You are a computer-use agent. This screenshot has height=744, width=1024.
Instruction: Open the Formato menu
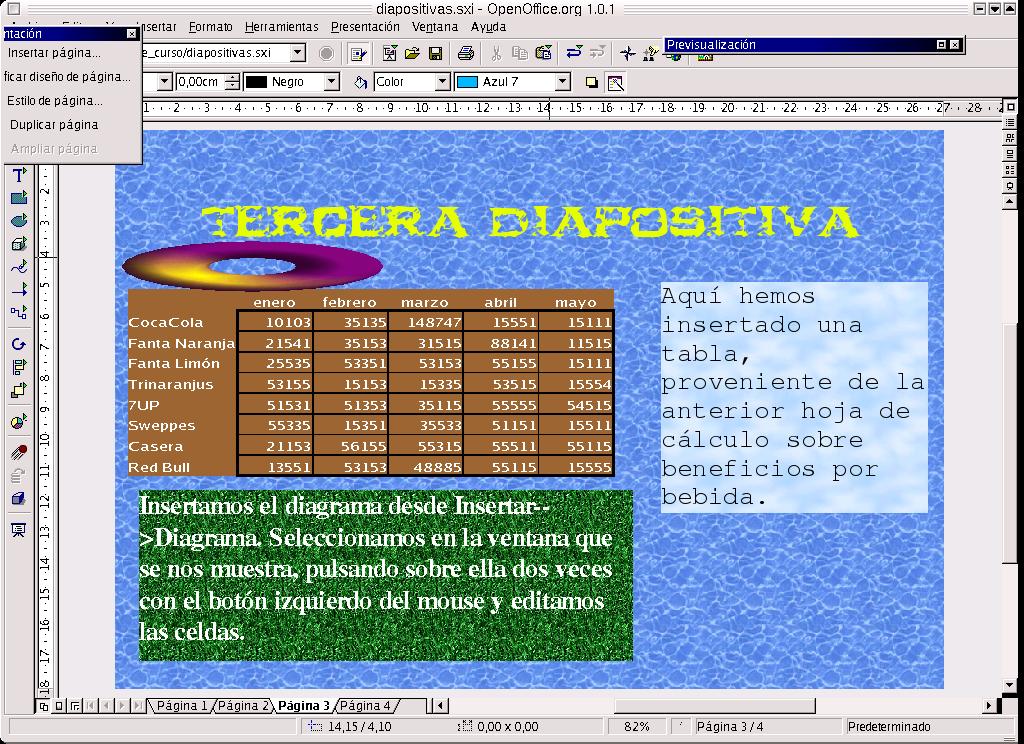pyautogui.click(x=210, y=27)
